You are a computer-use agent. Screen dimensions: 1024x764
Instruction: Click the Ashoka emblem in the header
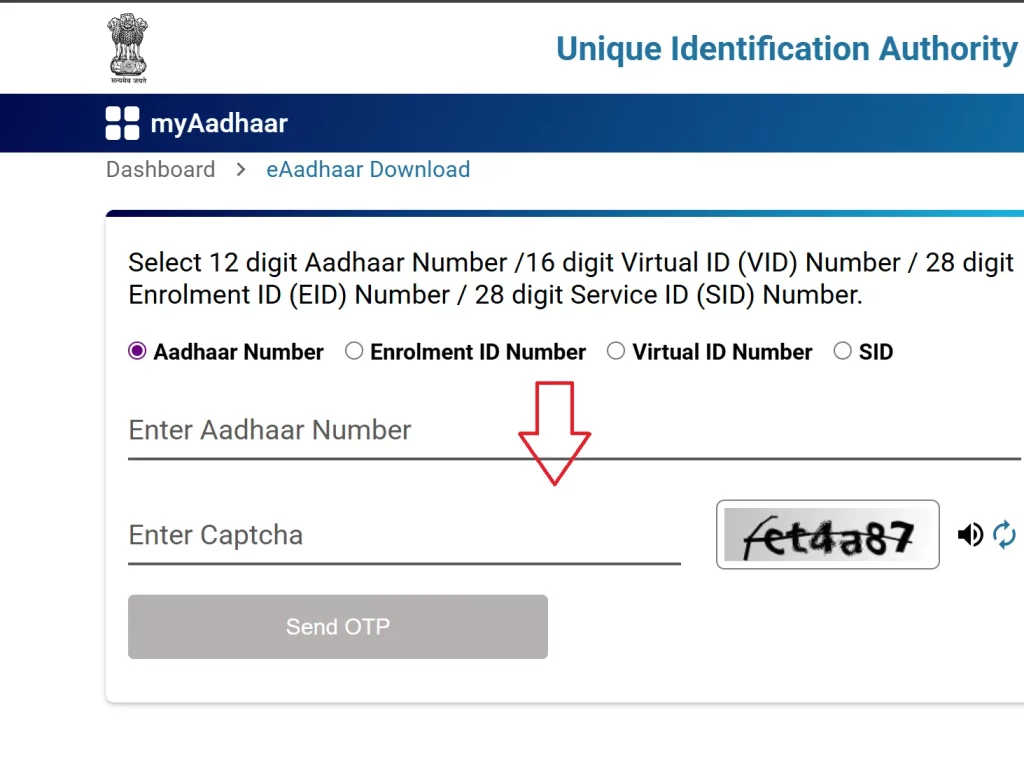[x=126, y=45]
